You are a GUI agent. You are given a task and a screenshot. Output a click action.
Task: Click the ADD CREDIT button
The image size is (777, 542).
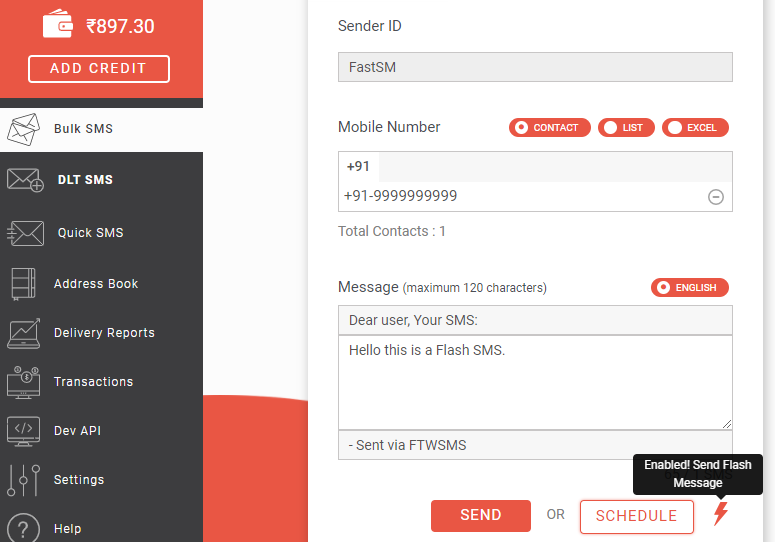pos(99,68)
